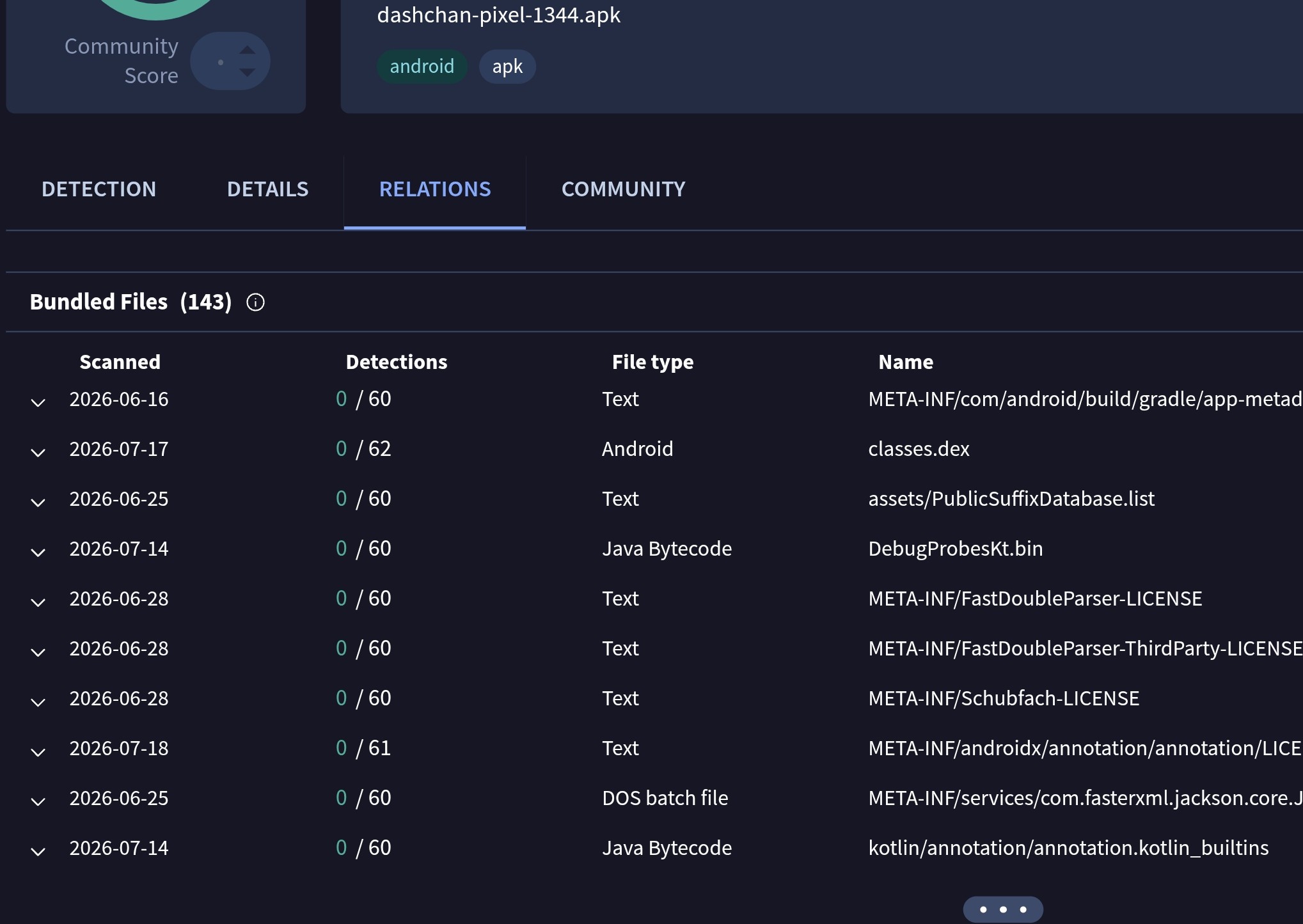Screen dimensions: 1303x924
Task: Click the apk tag
Action: click(507, 67)
